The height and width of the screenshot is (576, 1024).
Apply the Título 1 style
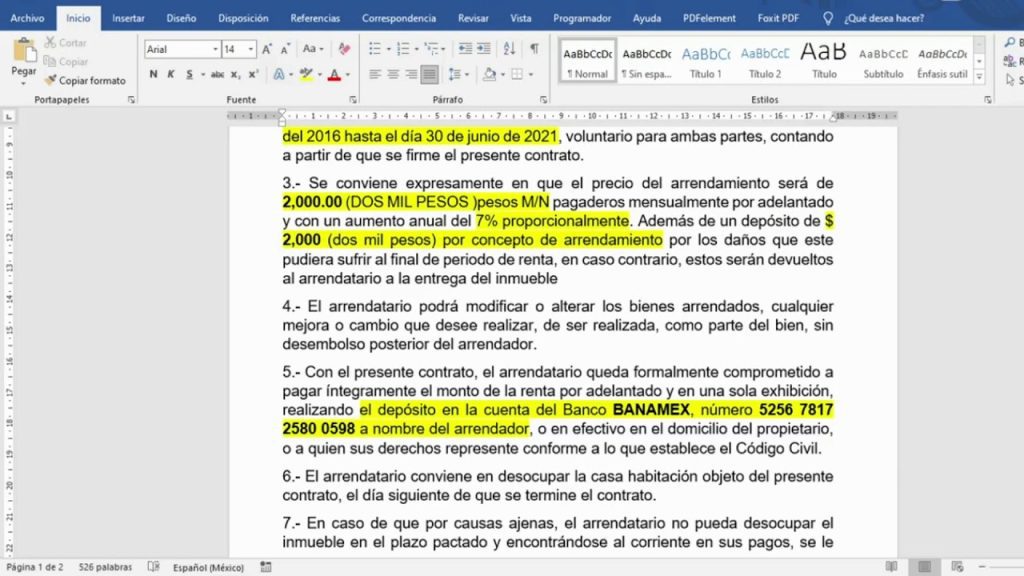pos(705,61)
